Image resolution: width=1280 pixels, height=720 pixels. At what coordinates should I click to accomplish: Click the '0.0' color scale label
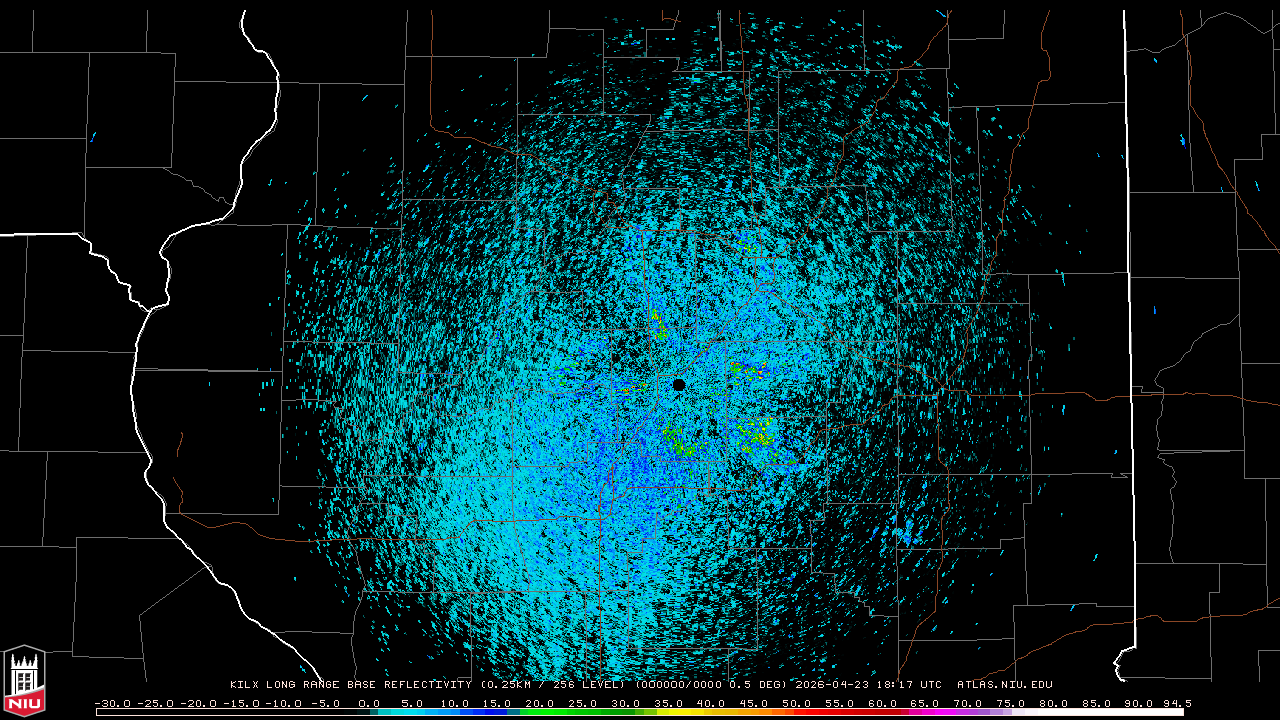click(x=369, y=703)
